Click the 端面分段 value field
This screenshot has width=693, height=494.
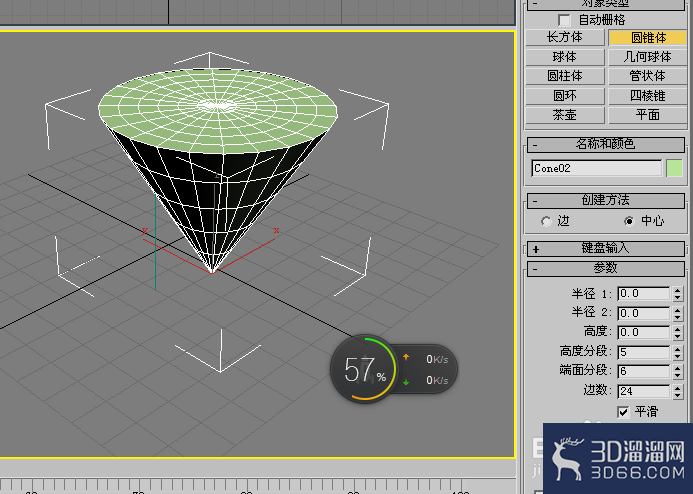pos(644,371)
